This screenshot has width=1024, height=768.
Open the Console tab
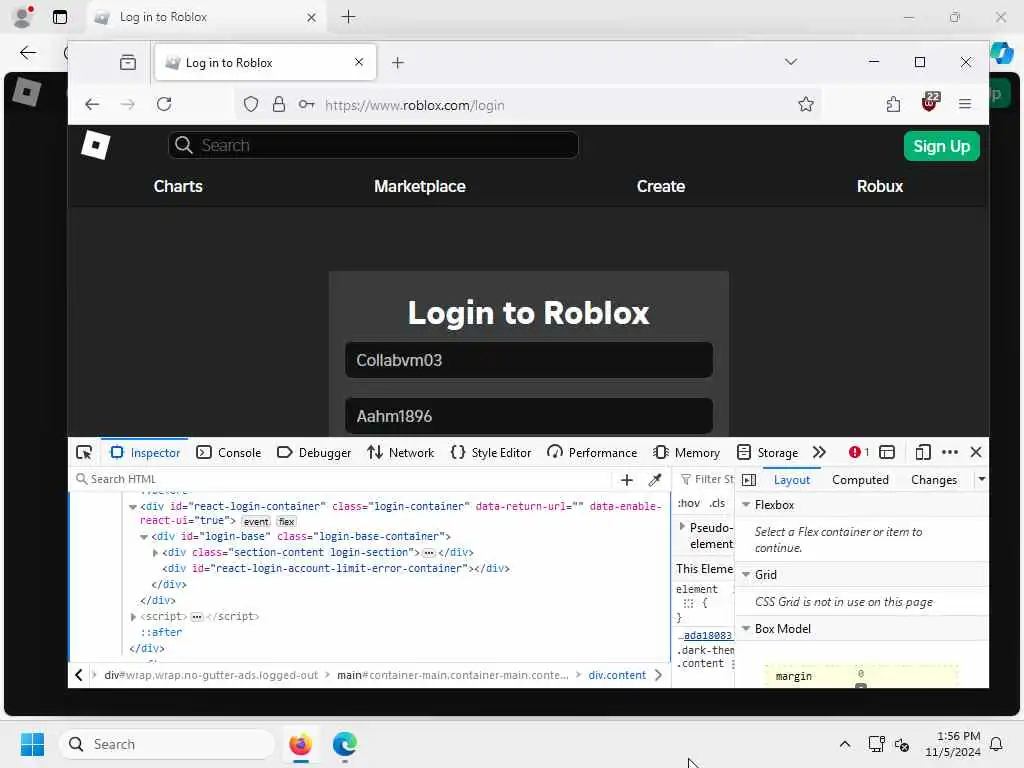[x=229, y=453]
